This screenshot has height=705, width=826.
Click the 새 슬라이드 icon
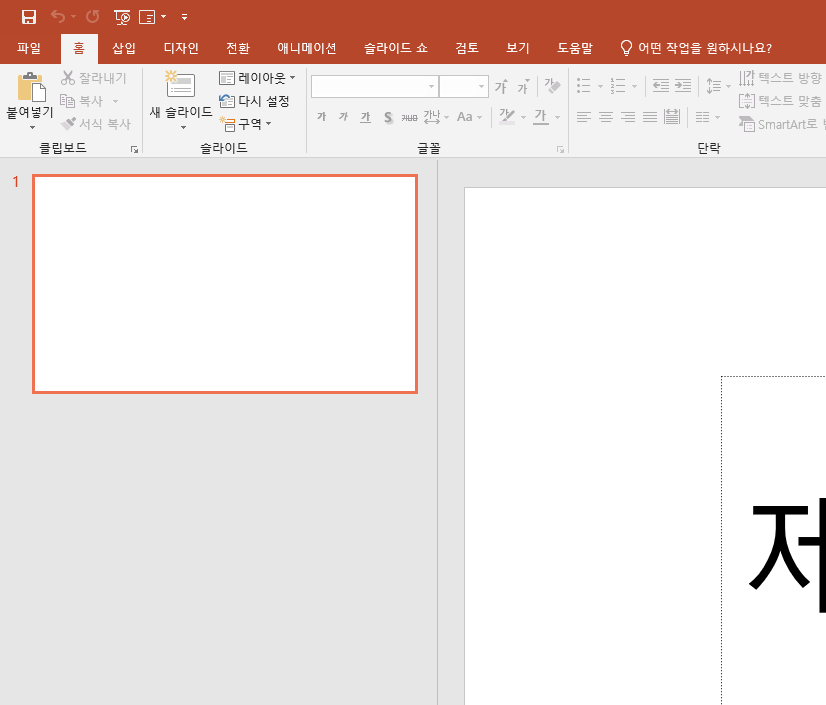[180, 85]
